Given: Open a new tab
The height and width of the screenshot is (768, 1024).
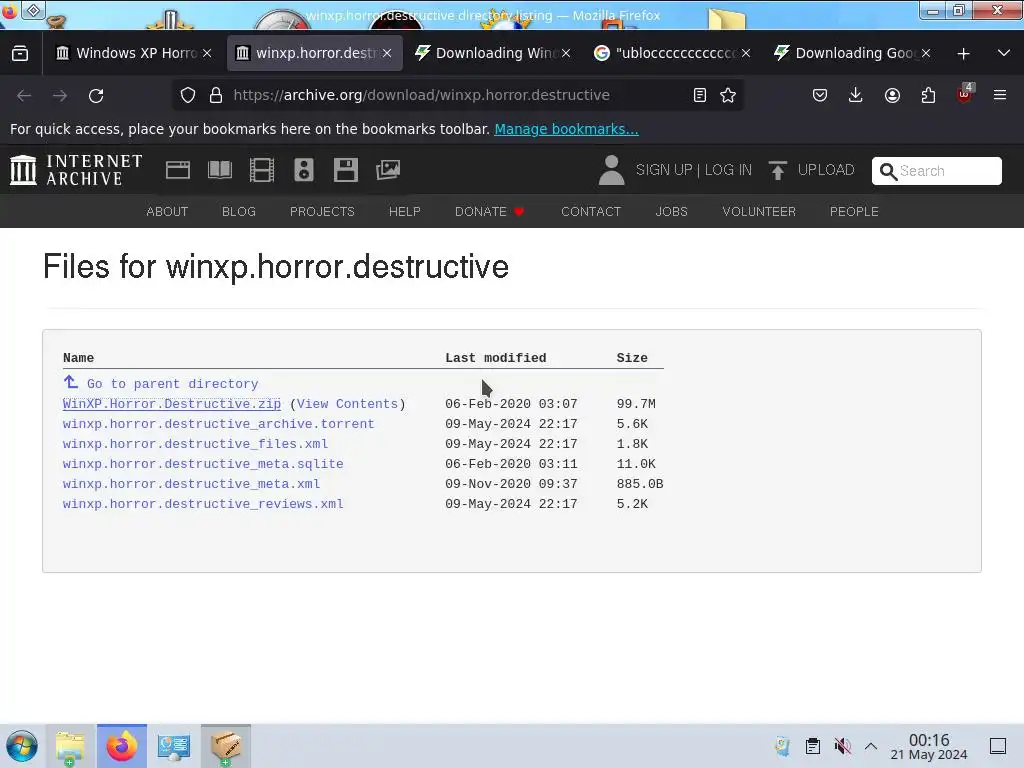Looking at the screenshot, I should click(x=963, y=54).
